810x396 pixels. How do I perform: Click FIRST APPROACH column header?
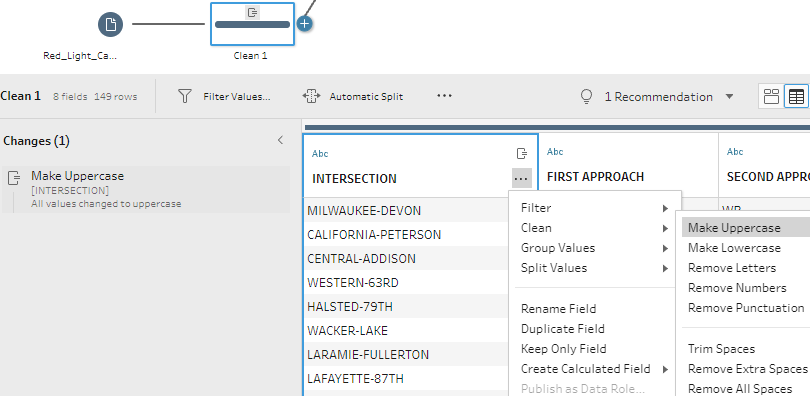(x=596, y=177)
